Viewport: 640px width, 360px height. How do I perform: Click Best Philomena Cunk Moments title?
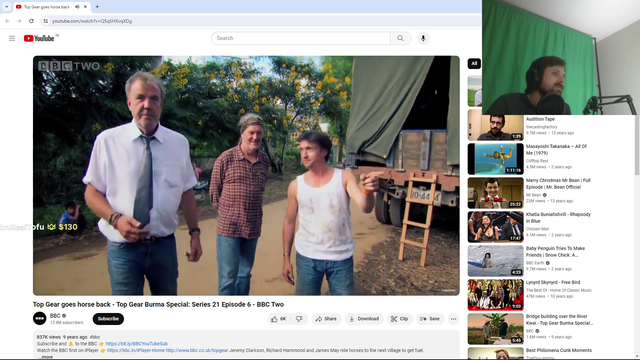558,350
